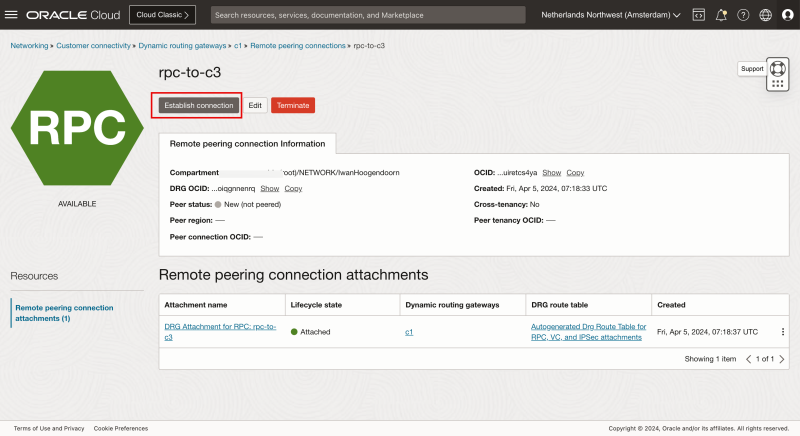Click the red Terminate button

click(x=293, y=105)
